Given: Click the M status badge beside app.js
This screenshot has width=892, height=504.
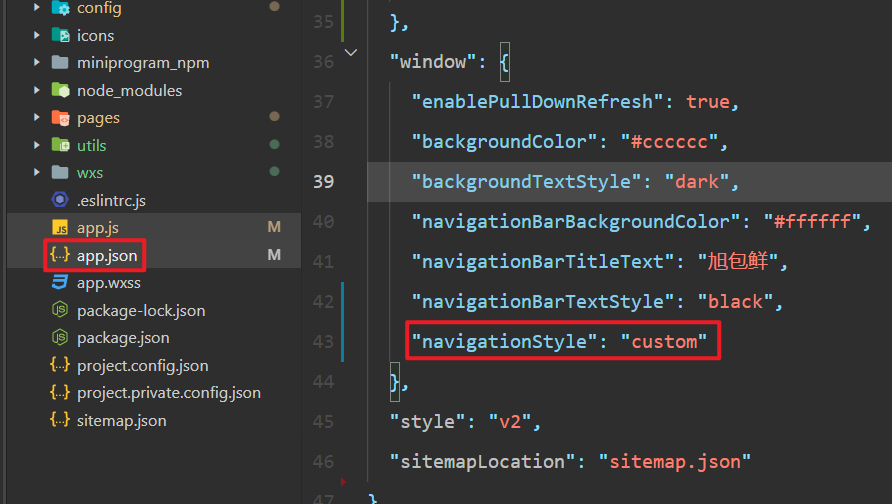Looking at the screenshot, I should (274, 227).
